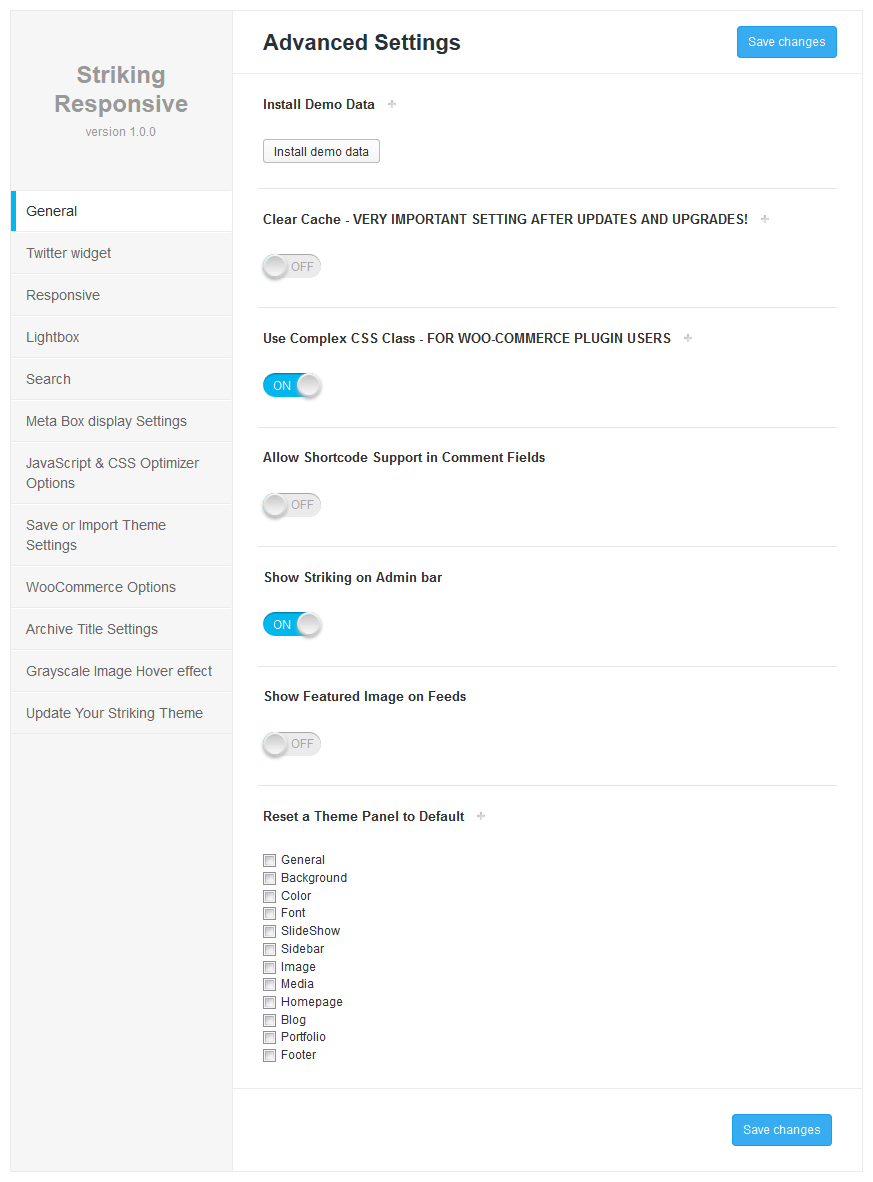Enable Show Featured Image on Feeds toggle

pyautogui.click(x=292, y=743)
